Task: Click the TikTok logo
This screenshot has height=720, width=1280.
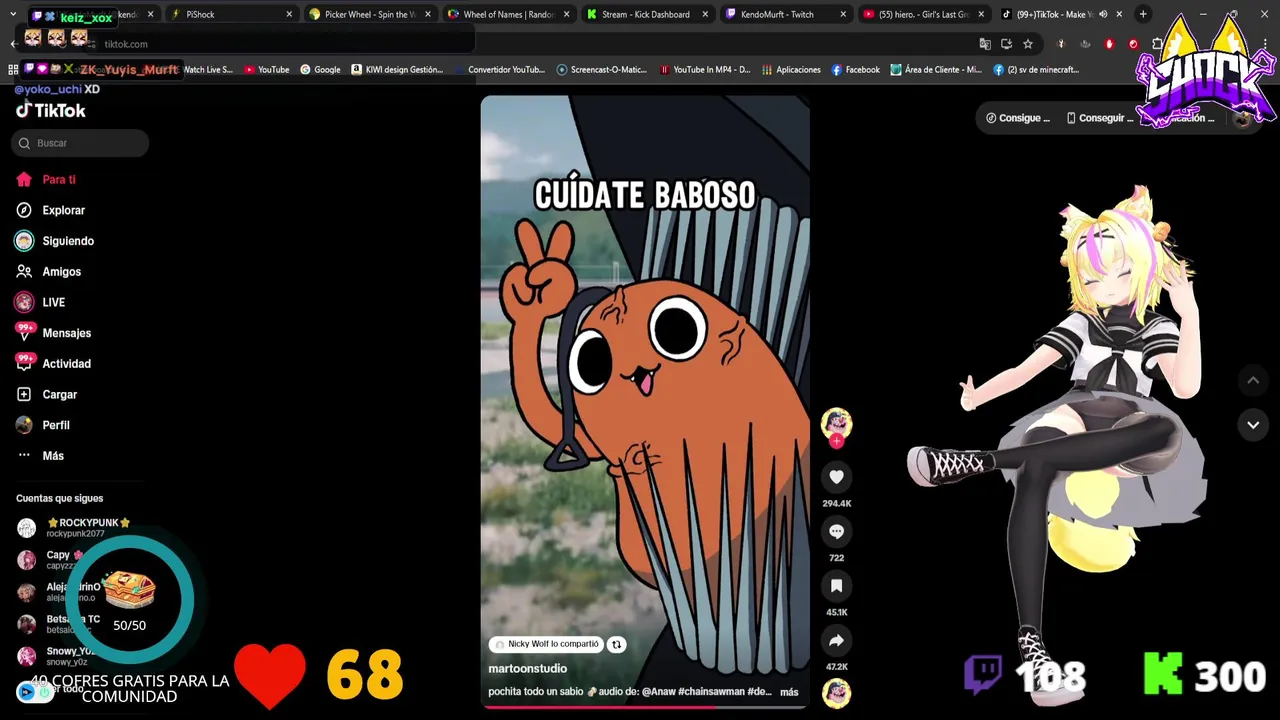Action: click(51, 111)
